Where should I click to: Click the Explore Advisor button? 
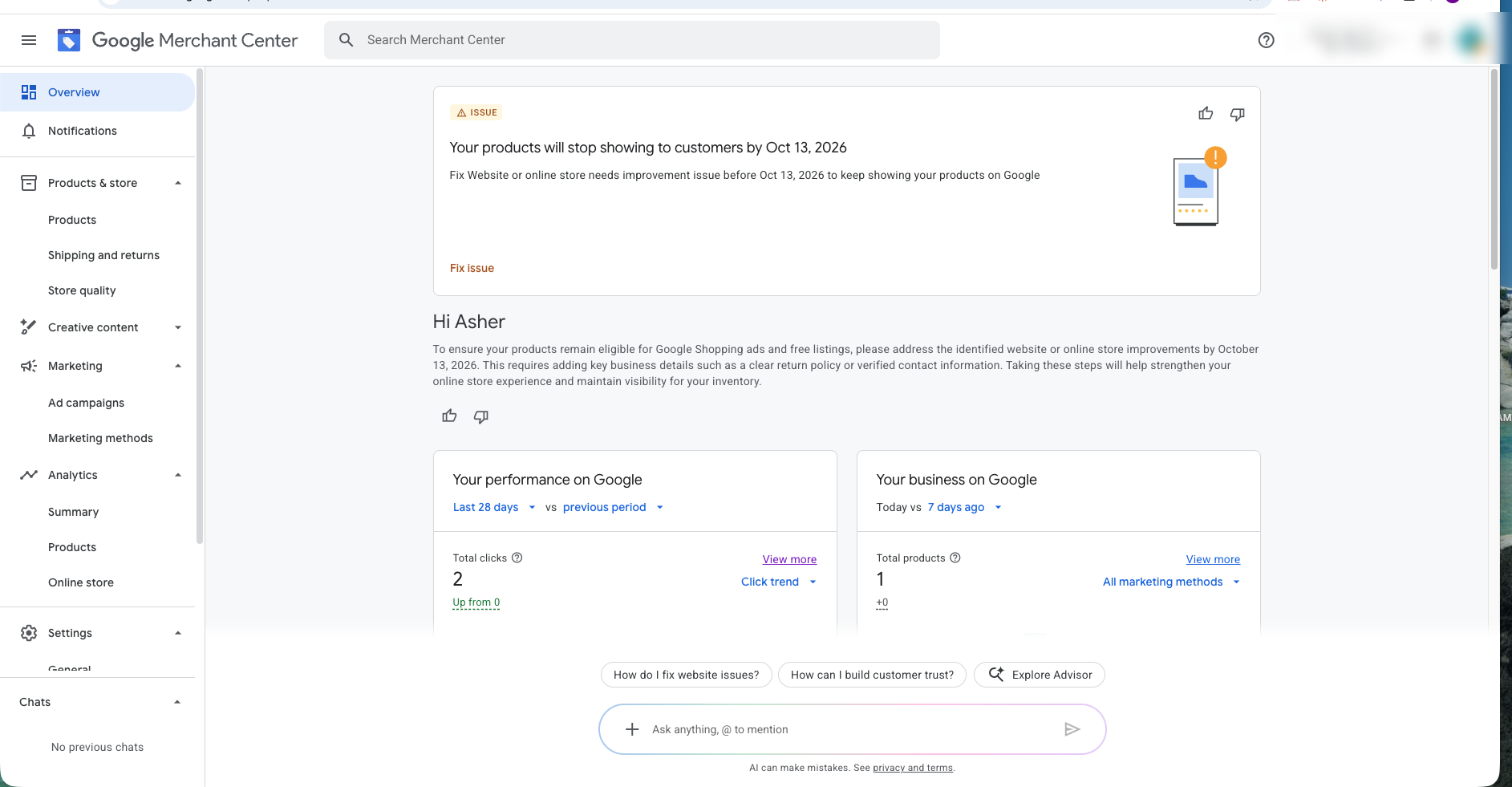[x=1039, y=675]
